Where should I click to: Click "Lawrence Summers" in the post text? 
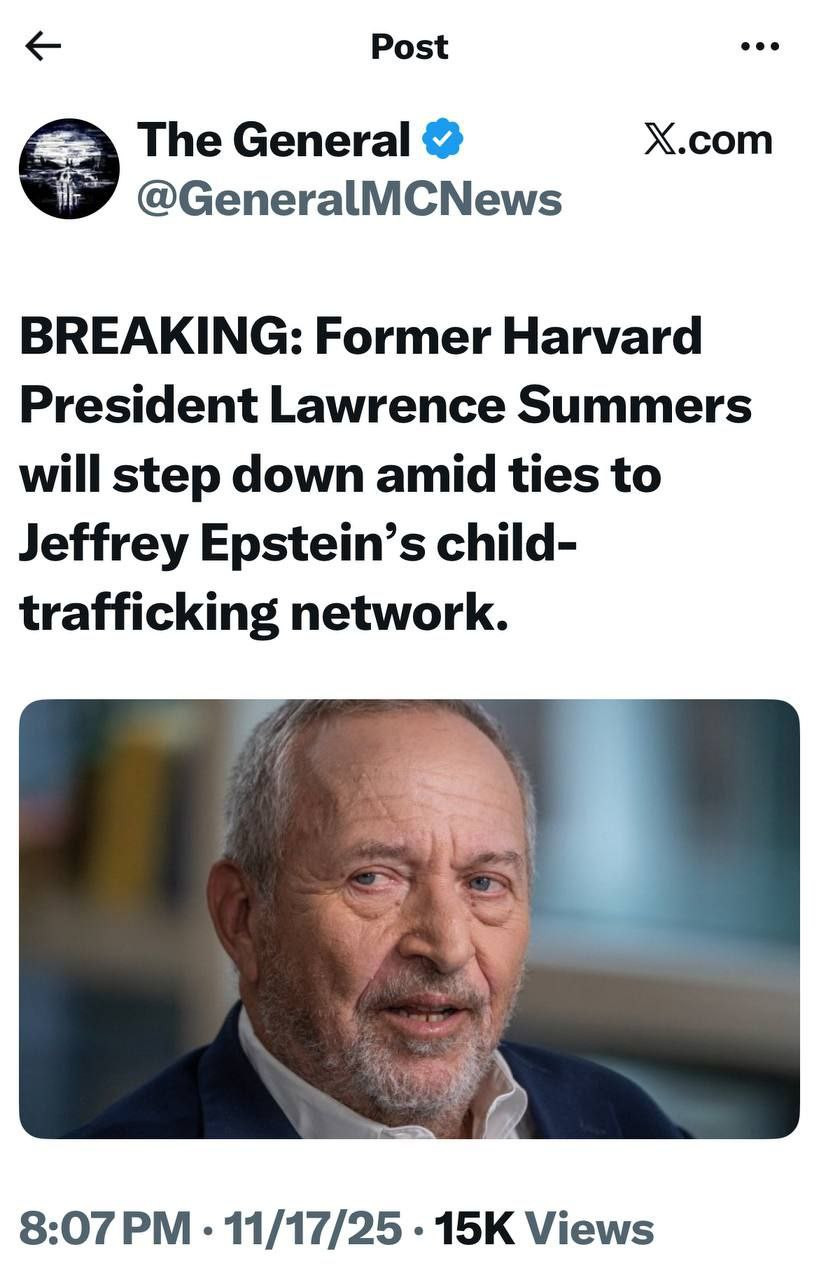coord(508,405)
